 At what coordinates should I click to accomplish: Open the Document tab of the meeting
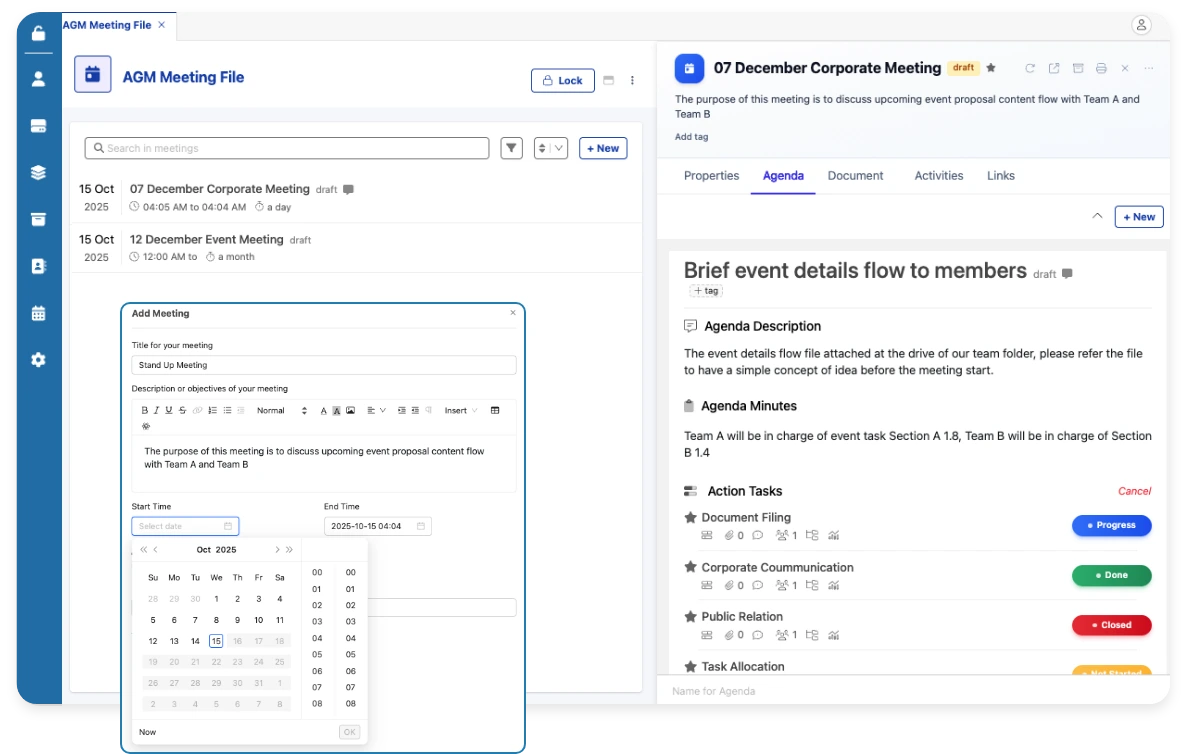855,175
